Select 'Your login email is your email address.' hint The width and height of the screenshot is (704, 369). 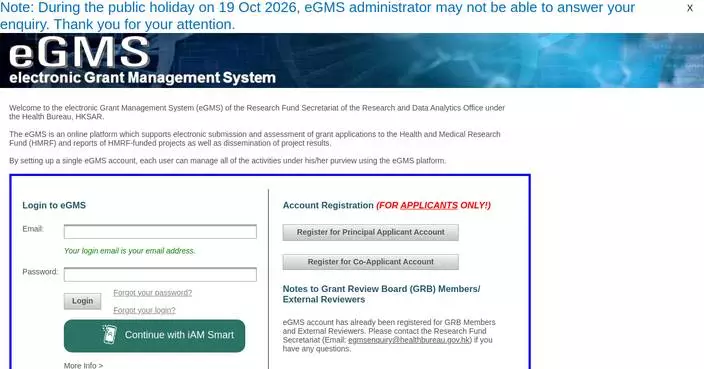(130, 251)
